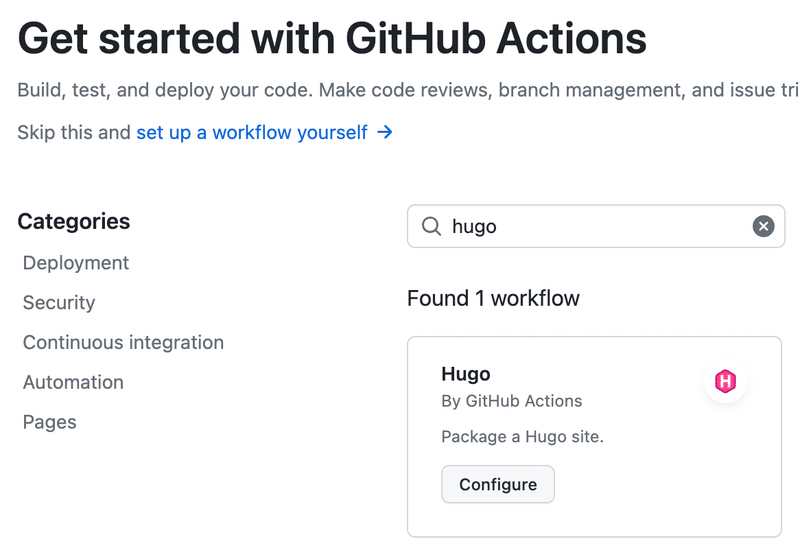Click the Hugo workflow title
Viewport: 800px width, 558px height.
(x=466, y=375)
